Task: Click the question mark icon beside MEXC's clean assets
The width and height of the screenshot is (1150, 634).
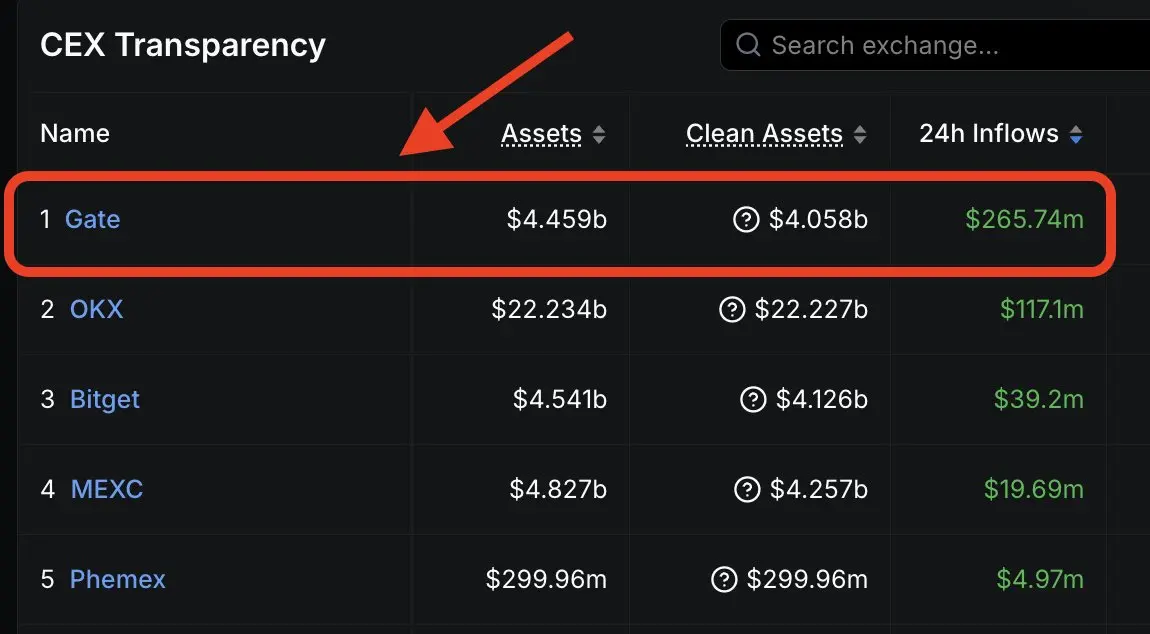Action: coord(747,489)
